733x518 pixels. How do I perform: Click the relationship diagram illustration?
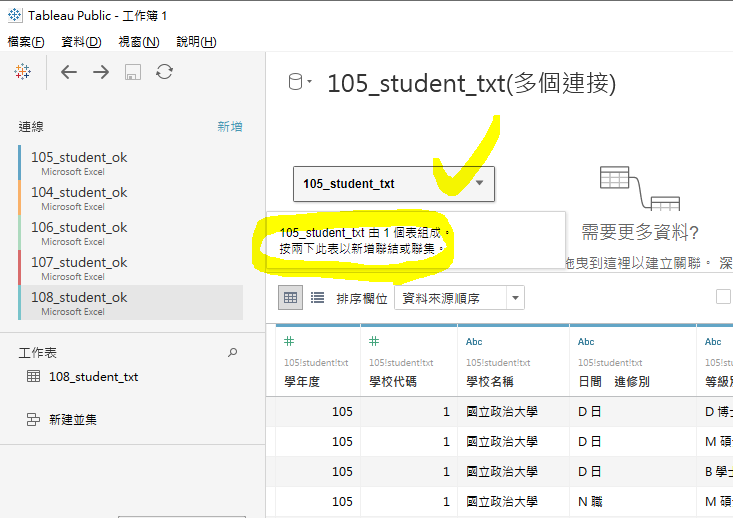(640, 188)
